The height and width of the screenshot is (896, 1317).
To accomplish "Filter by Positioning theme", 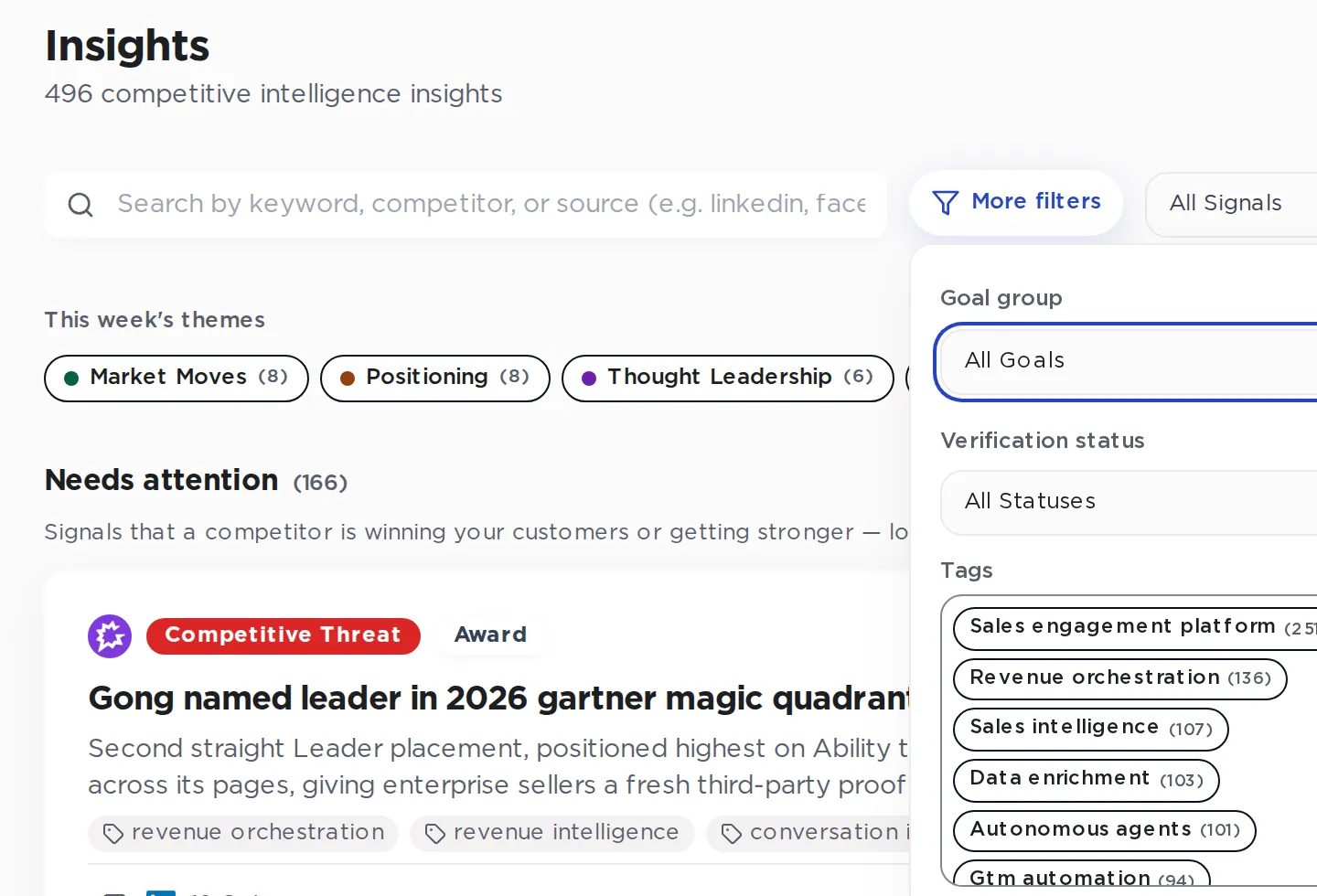I will (435, 379).
